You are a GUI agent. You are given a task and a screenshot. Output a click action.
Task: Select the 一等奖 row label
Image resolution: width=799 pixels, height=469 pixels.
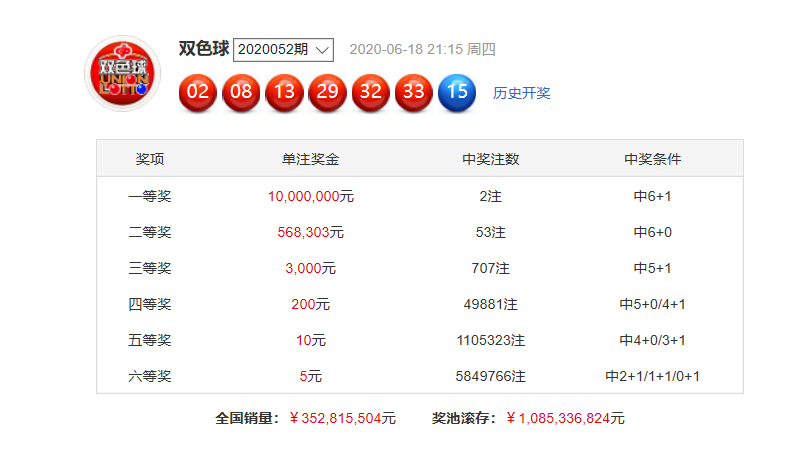tap(150, 196)
